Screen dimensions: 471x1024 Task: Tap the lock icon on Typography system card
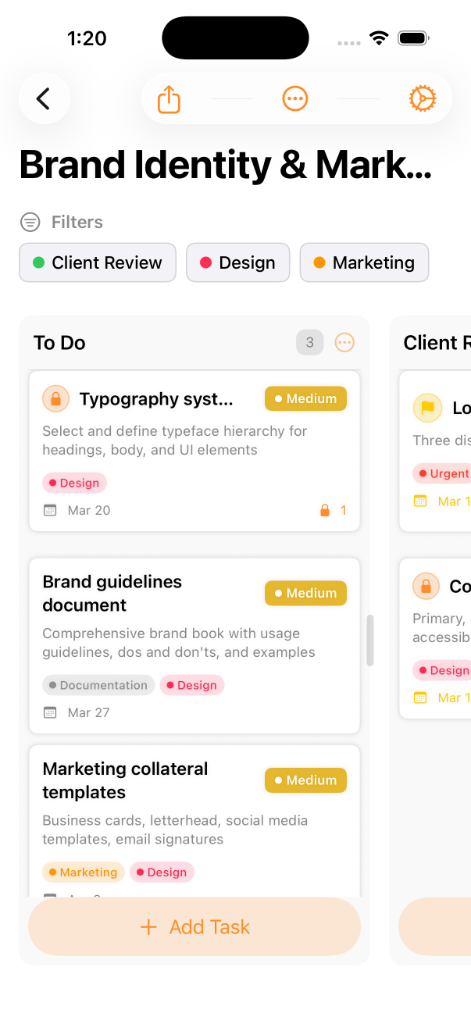tap(56, 398)
